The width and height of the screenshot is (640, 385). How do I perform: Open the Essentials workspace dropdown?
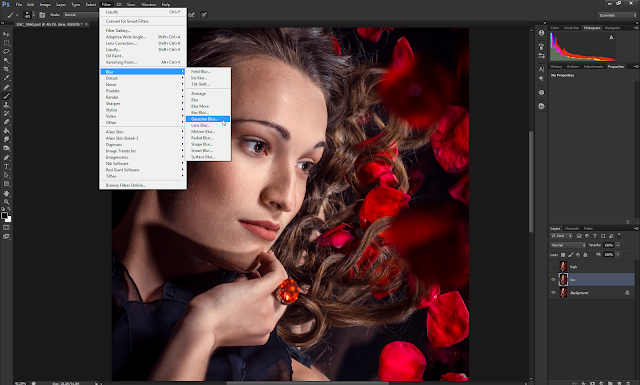[617, 15]
